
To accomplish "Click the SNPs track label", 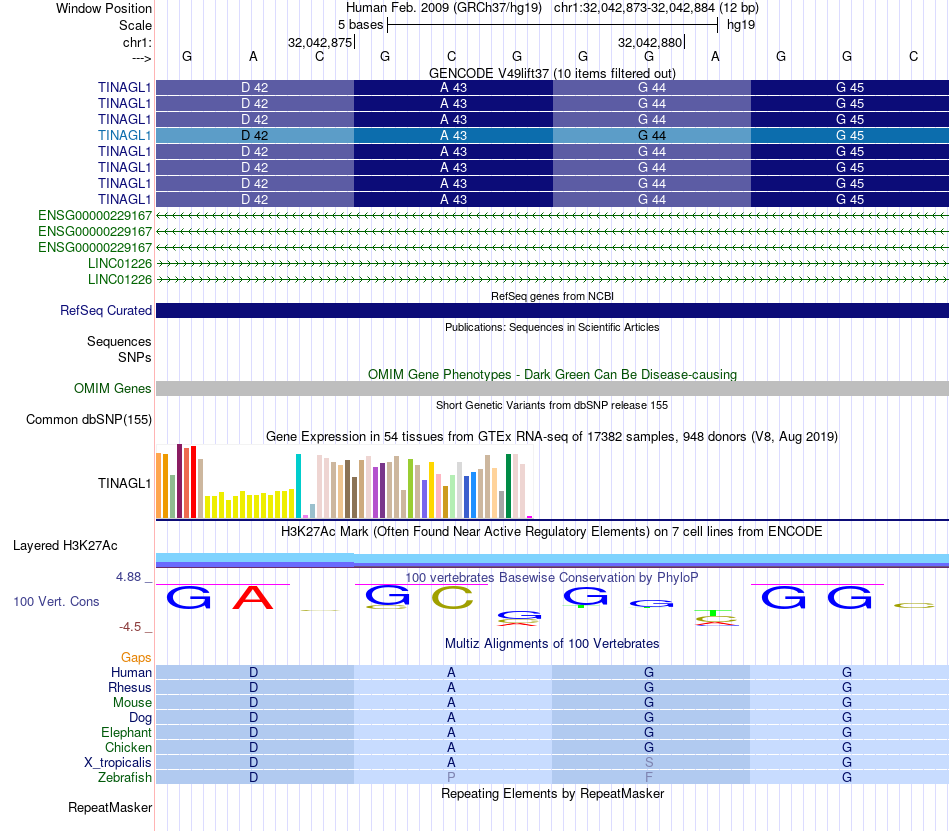I will click(x=135, y=357).
